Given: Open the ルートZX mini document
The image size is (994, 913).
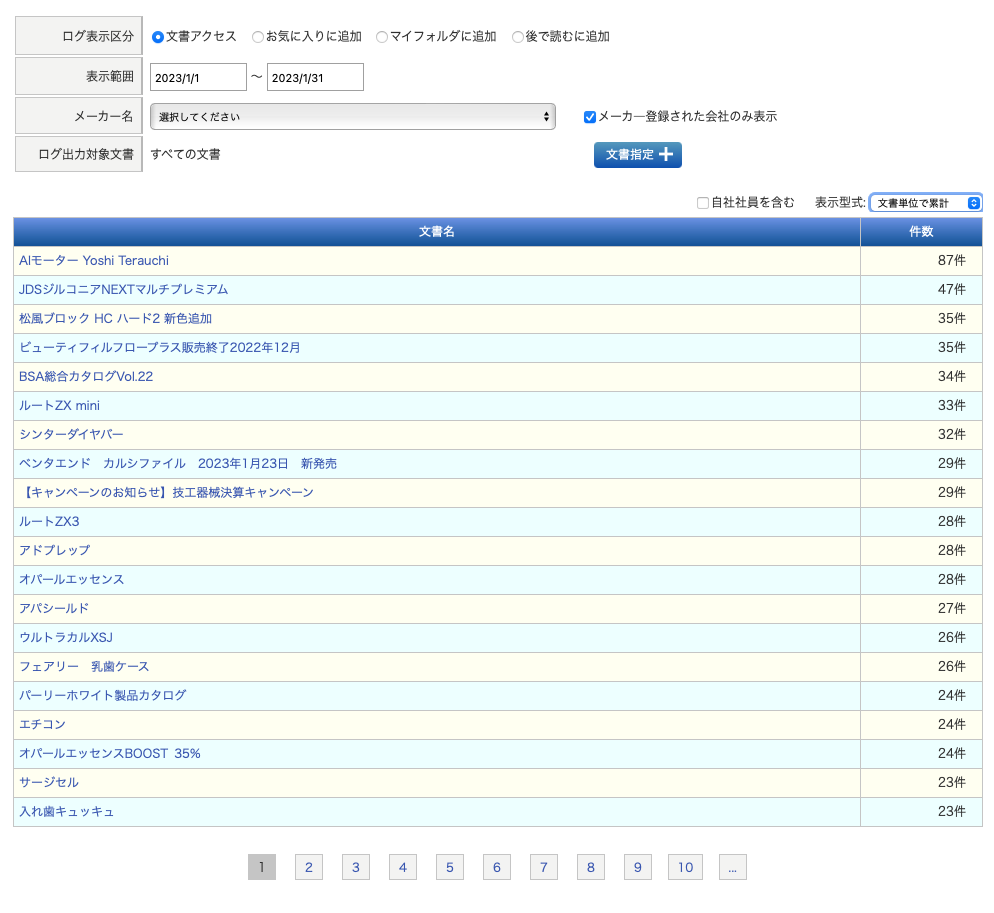Looking at the screenshot, I should tap(60, 406).
